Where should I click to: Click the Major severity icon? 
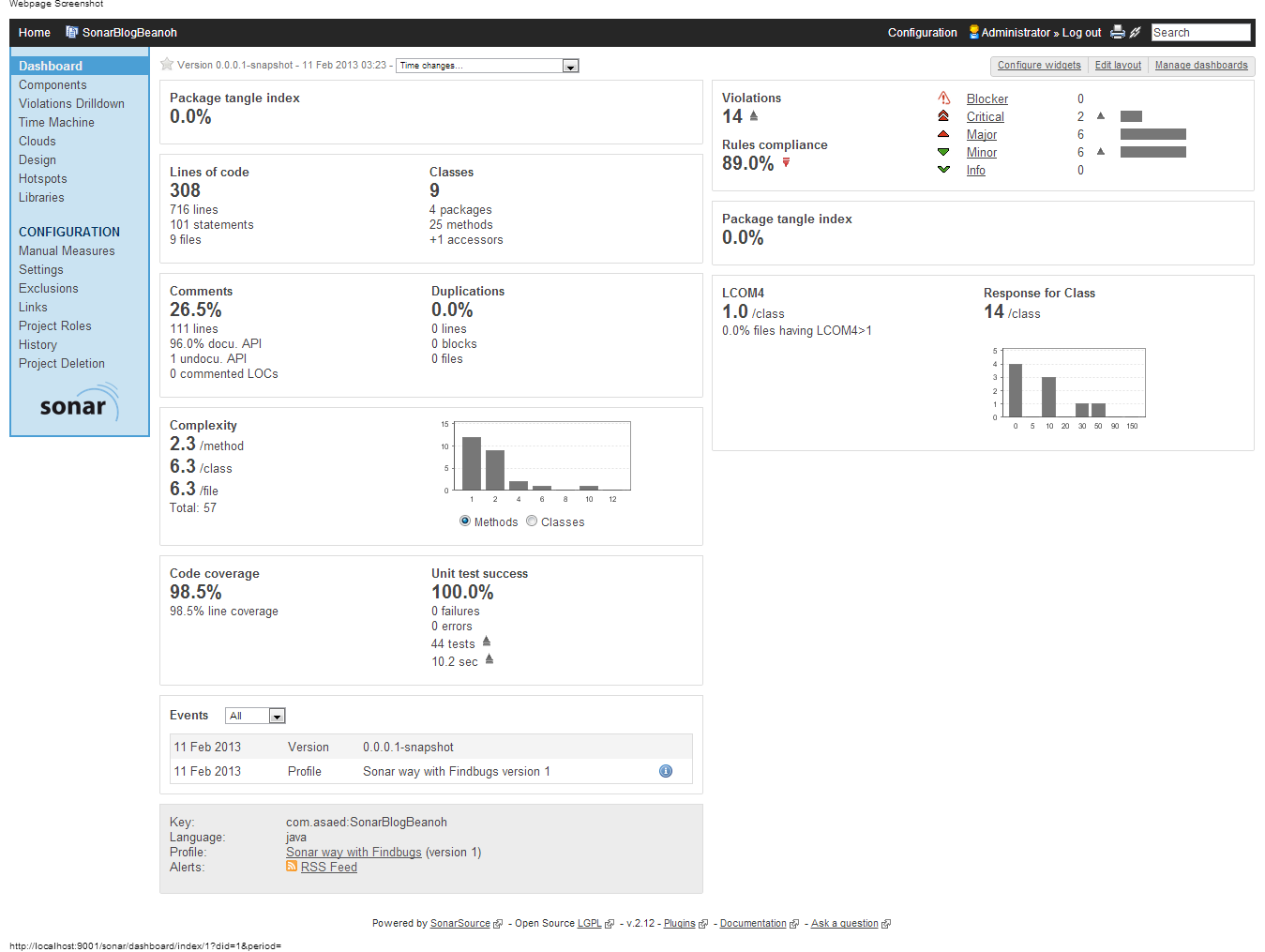(944, 134)
